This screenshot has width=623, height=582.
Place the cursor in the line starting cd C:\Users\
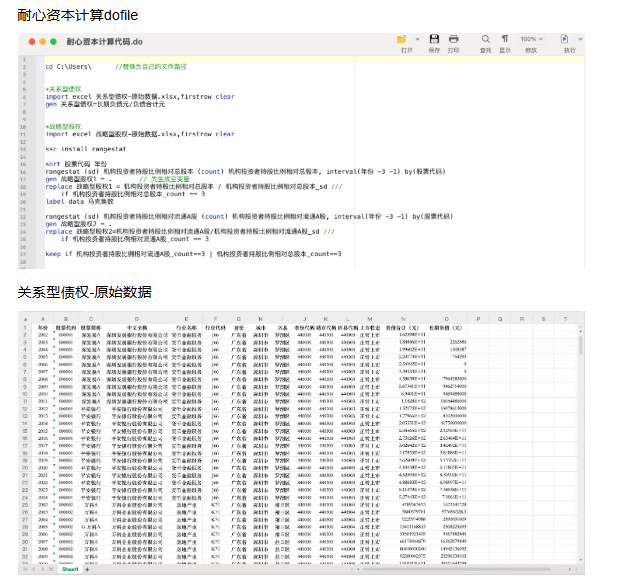tap(116, 67)
